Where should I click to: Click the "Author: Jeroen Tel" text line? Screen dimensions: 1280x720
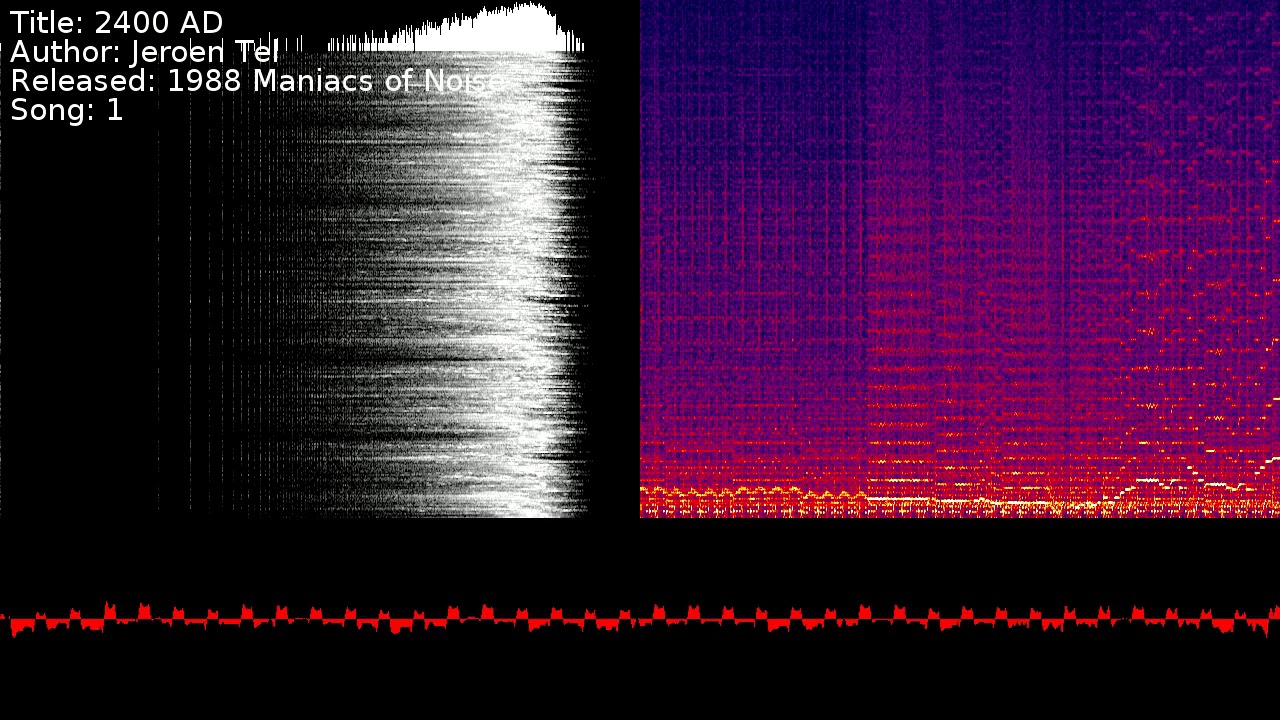click(x=145, y=52)
